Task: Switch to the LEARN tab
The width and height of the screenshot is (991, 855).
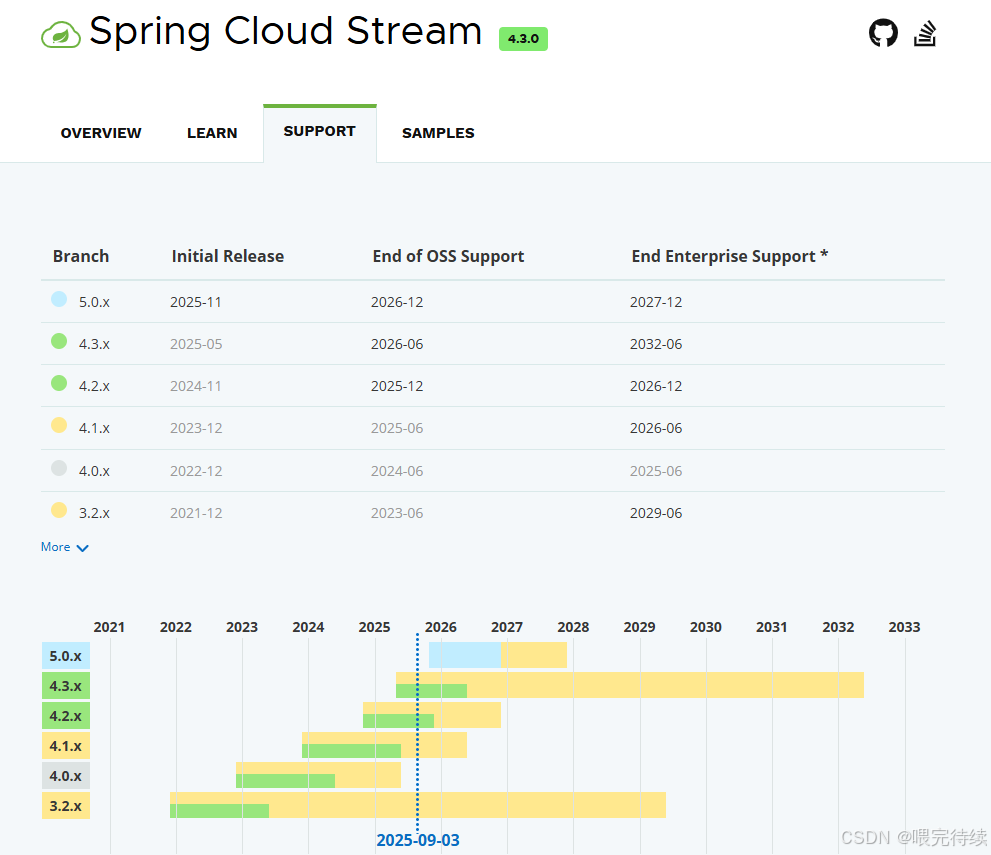Action: tap(212, 133)
